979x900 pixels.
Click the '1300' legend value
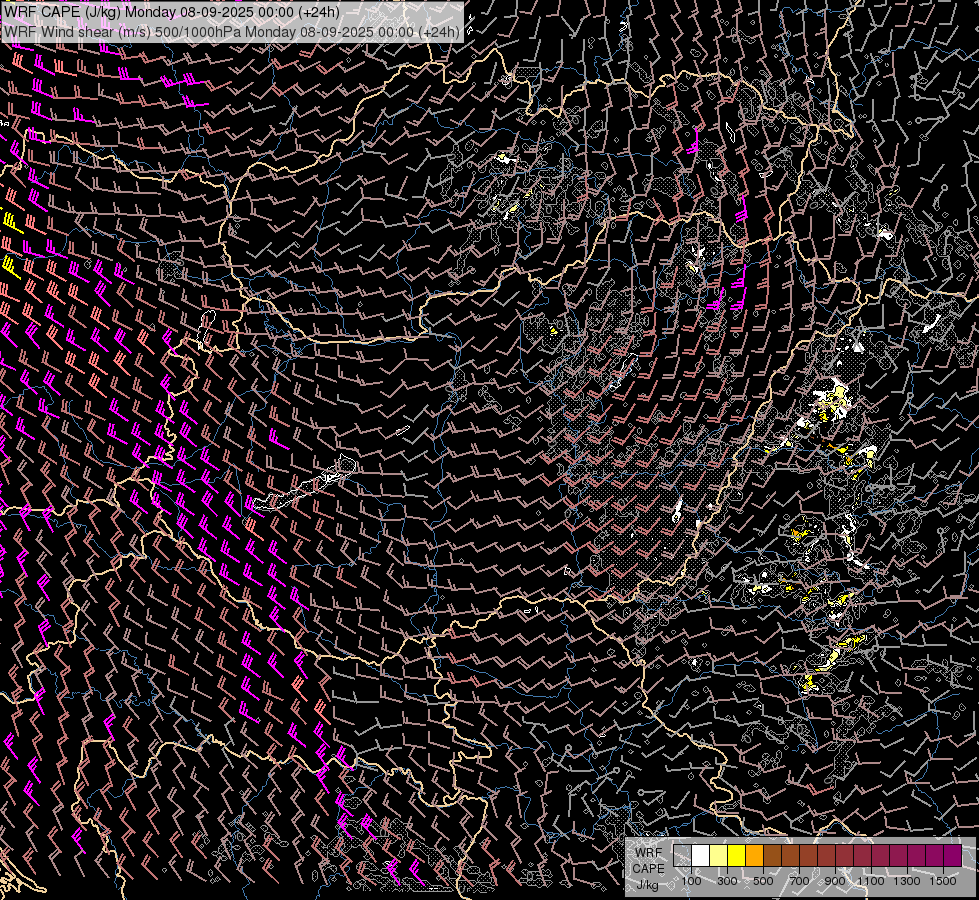click(907, 881)
